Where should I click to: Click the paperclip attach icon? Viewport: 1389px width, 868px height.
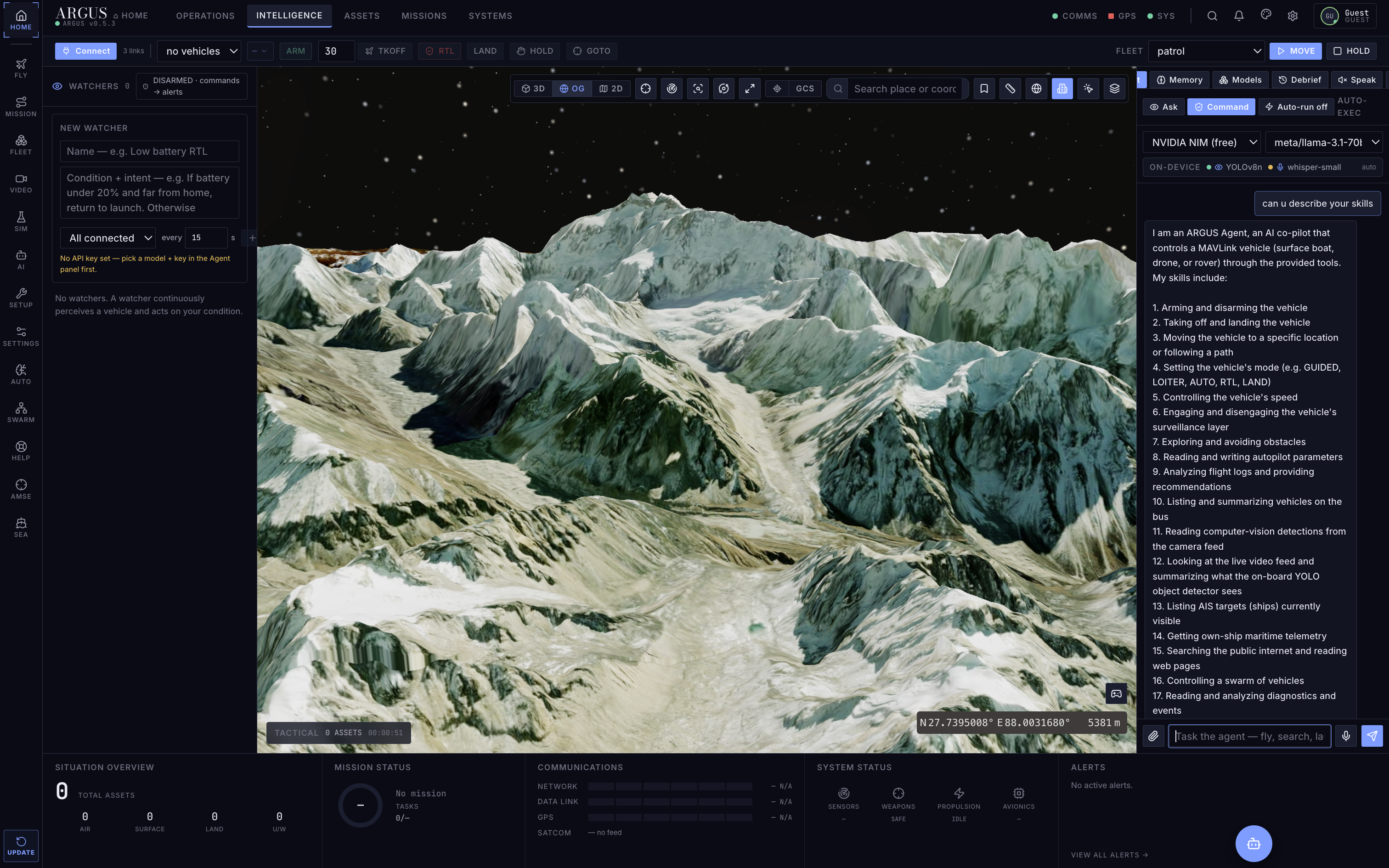[1153, 736]
